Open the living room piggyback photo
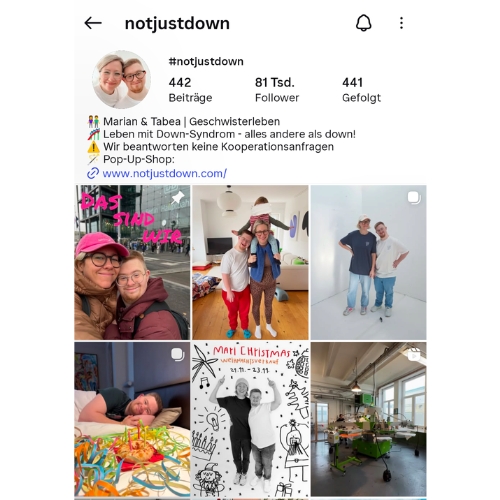500x500 pixels. click(x=250, y=262)
